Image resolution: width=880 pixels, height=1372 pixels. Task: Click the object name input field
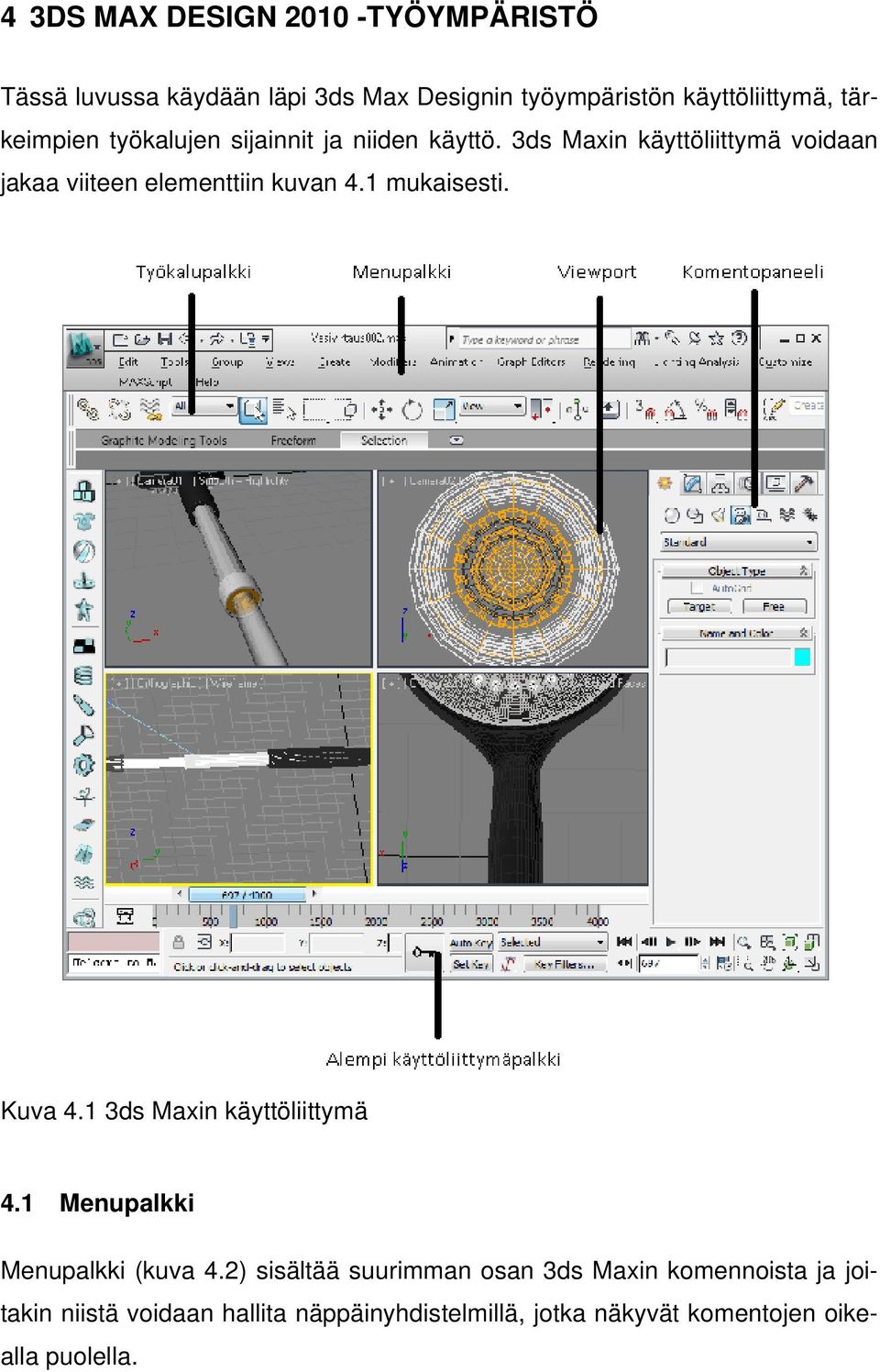(x=728, y=657)
